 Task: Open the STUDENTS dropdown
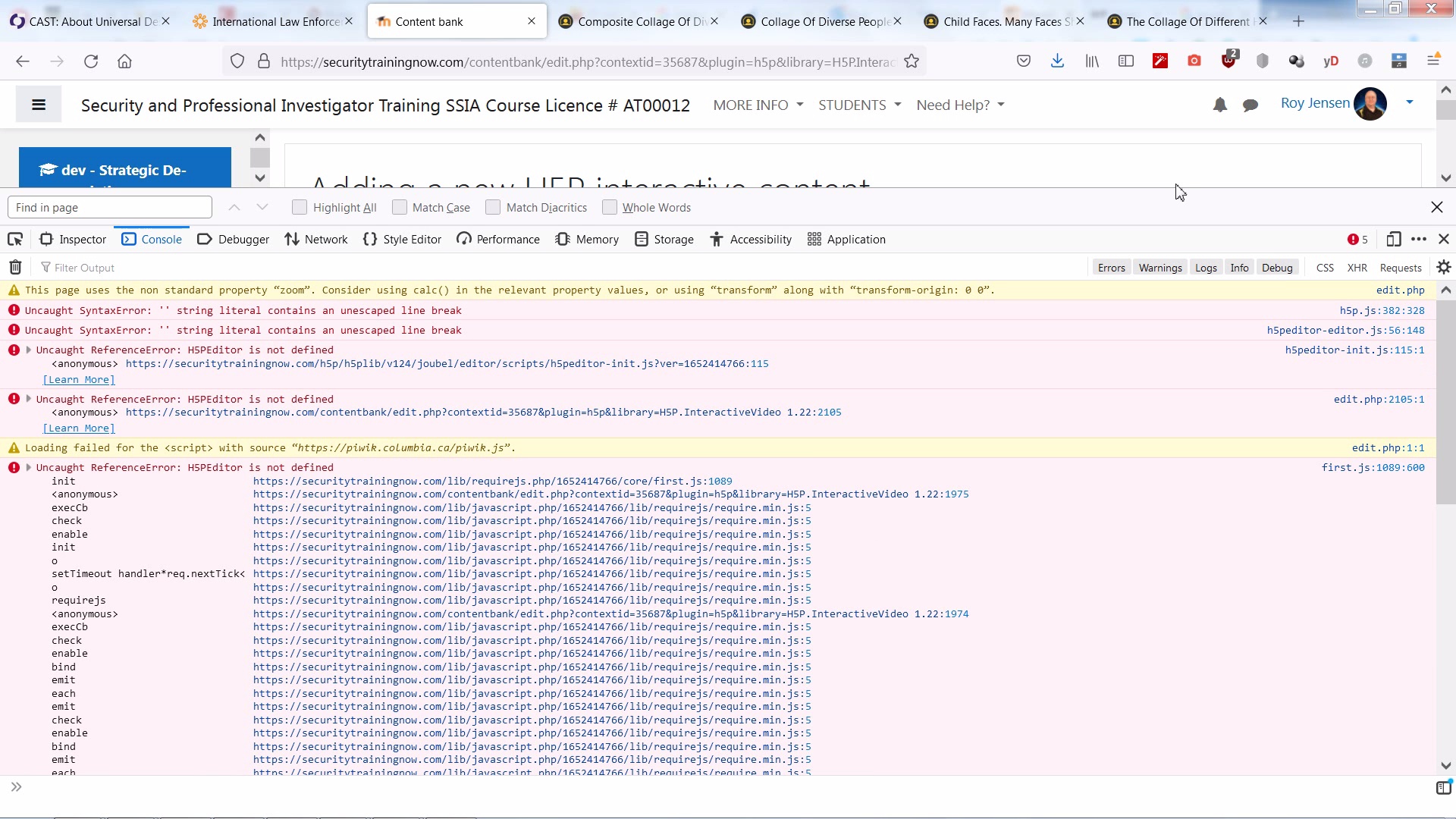(859, 105)
